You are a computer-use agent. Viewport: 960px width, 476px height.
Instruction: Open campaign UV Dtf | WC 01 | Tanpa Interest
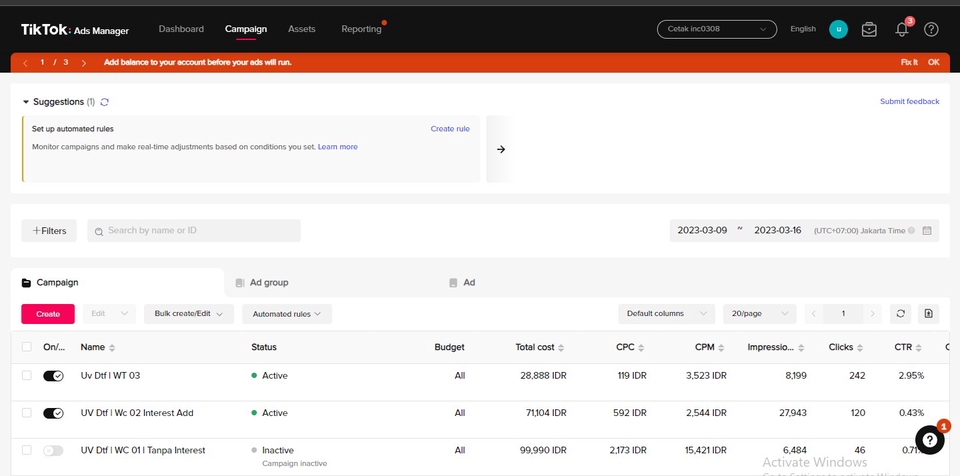click(143, 450)
